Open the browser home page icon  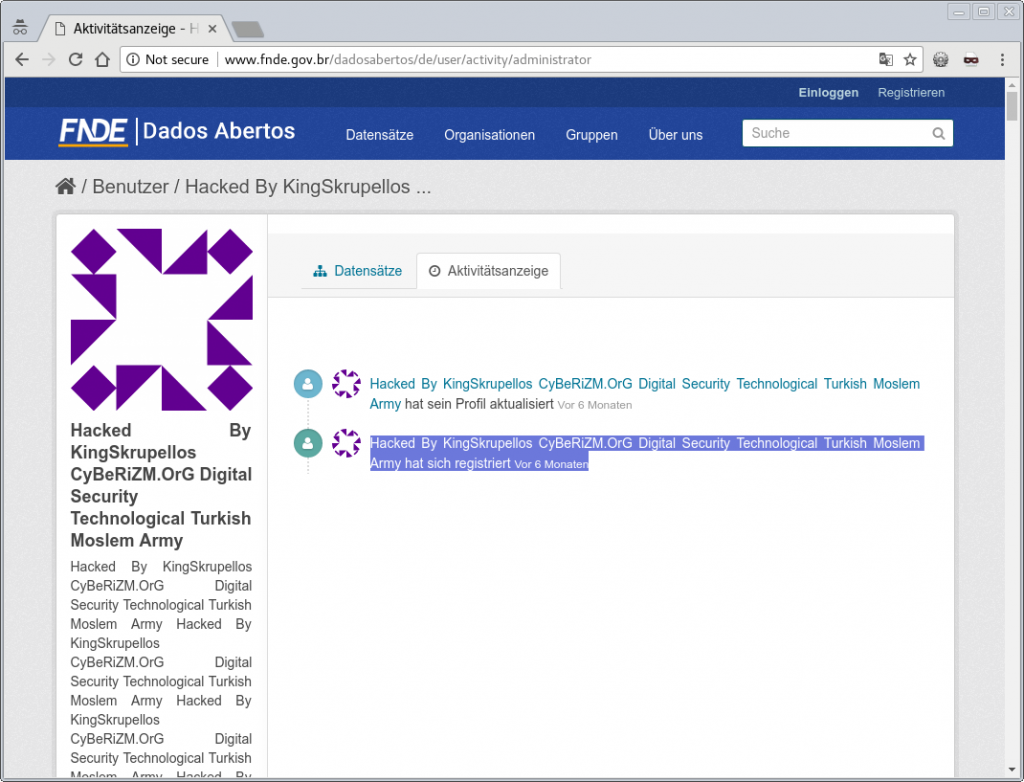click(102, 59)
